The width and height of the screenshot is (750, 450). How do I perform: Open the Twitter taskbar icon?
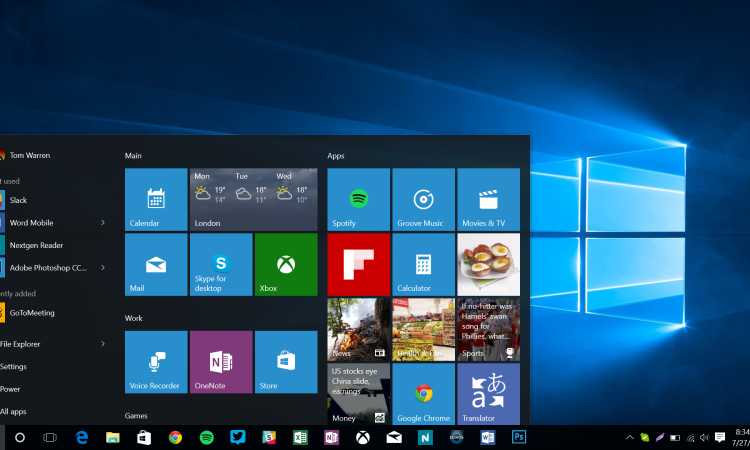pyautogui.click(x=238, y=437)
